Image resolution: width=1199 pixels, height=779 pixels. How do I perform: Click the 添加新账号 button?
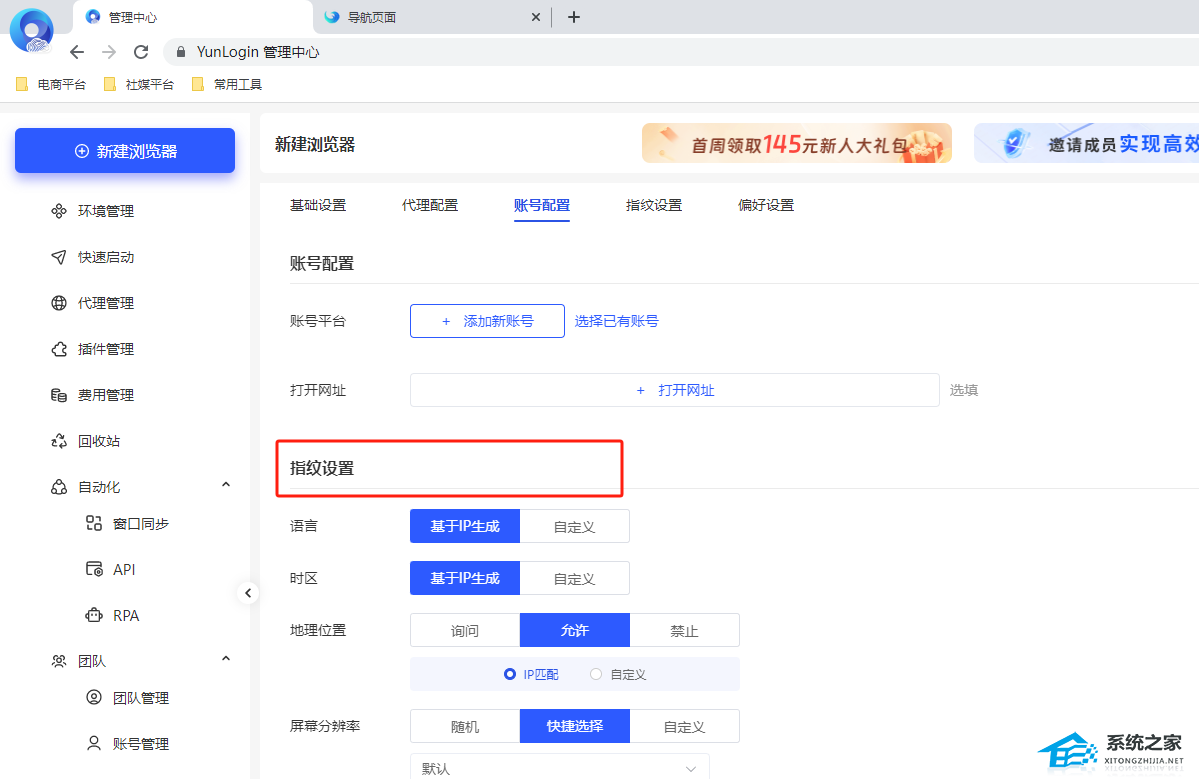coord(487,321)
